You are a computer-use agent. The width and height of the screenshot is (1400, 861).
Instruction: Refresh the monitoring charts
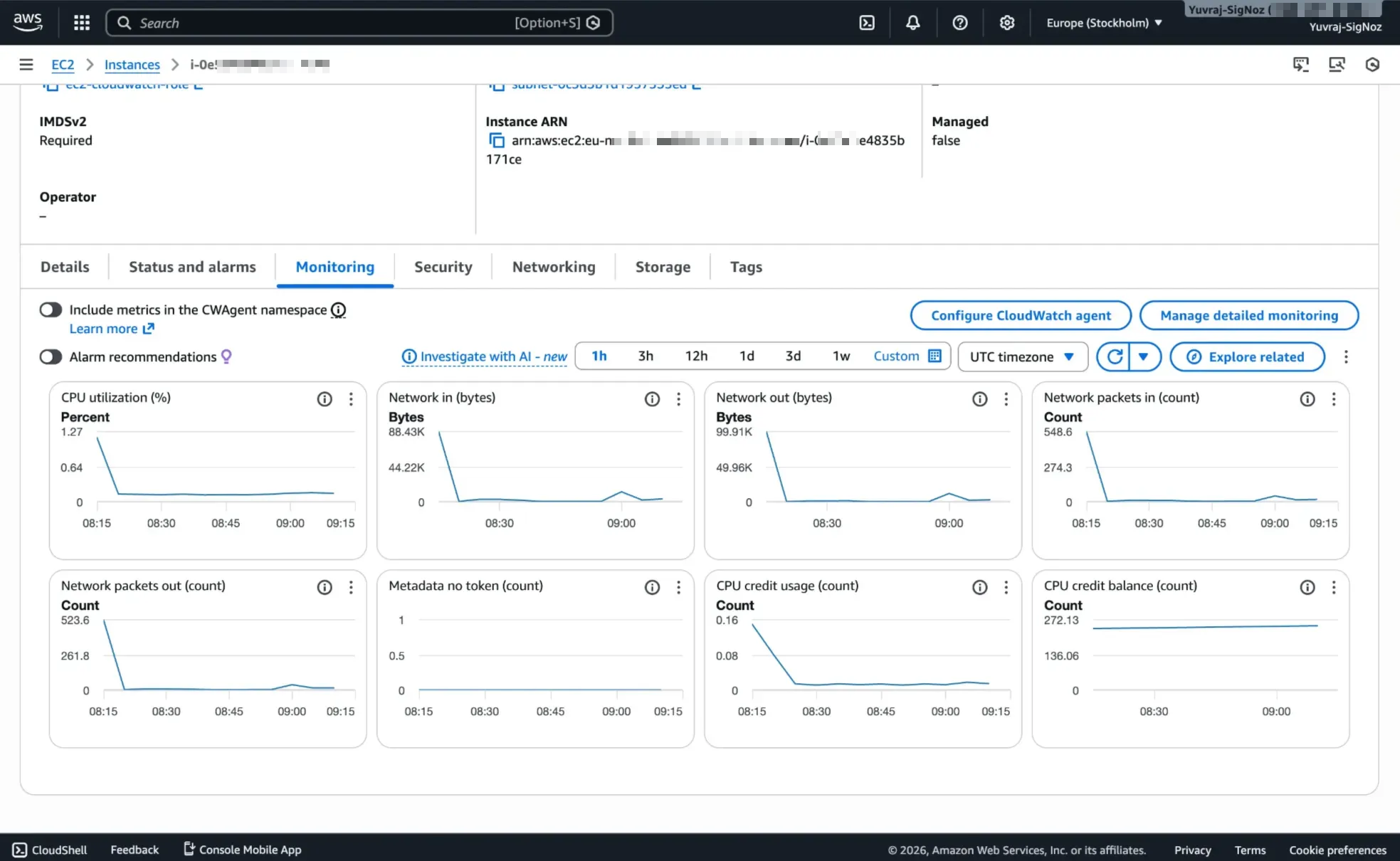[1115, 356]
